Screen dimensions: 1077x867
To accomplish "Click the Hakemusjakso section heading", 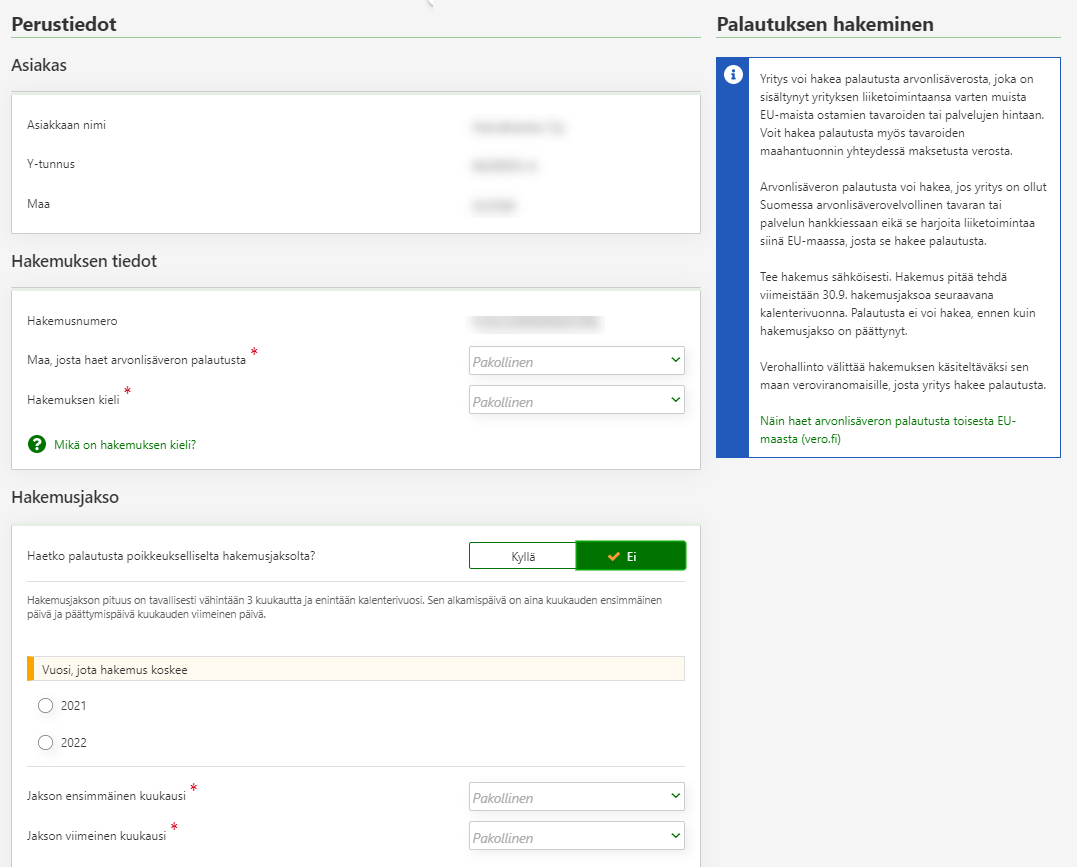I will coord(65,497).
